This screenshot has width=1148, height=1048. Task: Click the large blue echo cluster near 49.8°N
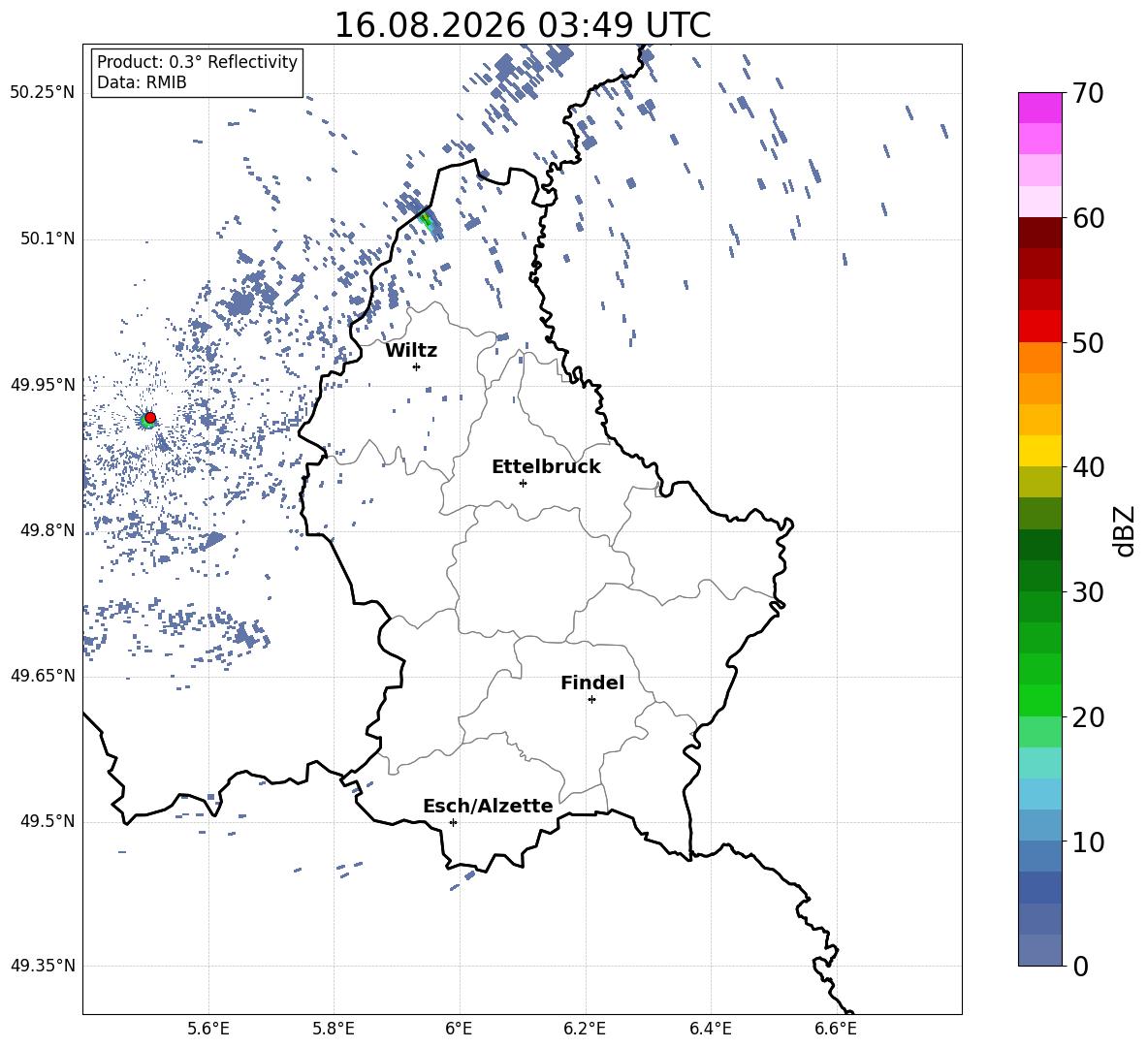tap(212, 541)
